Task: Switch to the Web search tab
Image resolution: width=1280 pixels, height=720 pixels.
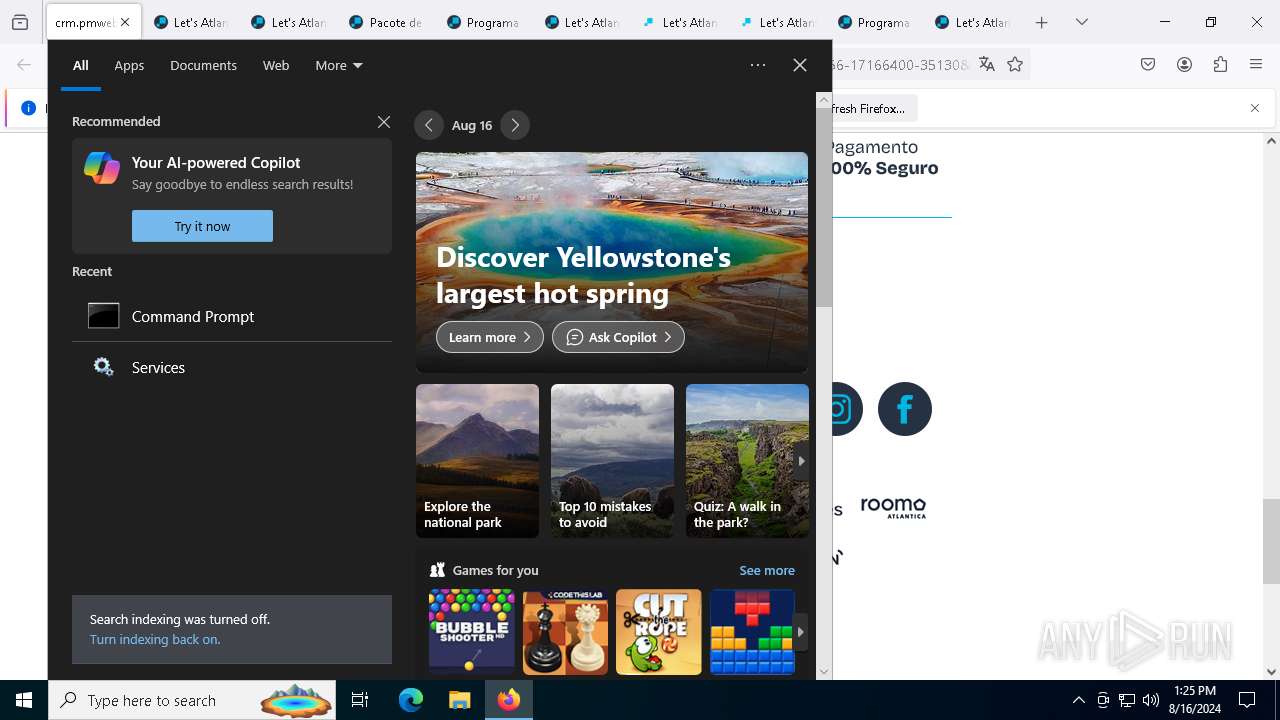Action: coord(276,65)
